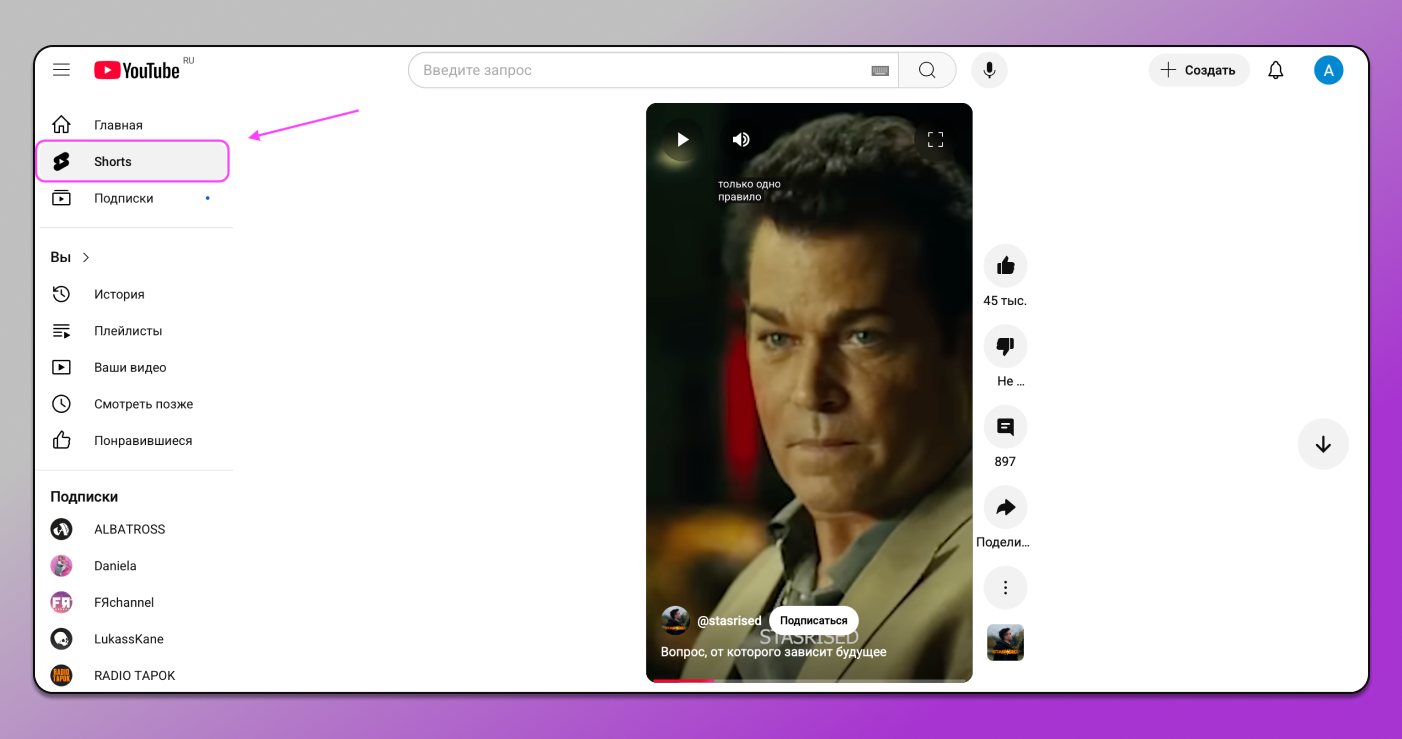Toggle play on the short video

click(682, 140)
